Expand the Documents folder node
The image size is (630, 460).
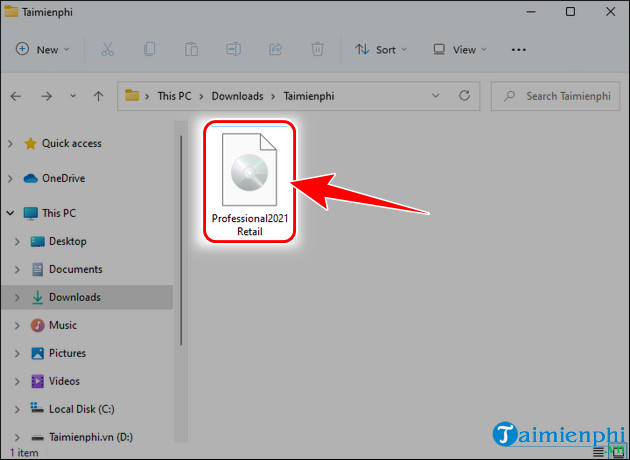click(x=17, y=270)
